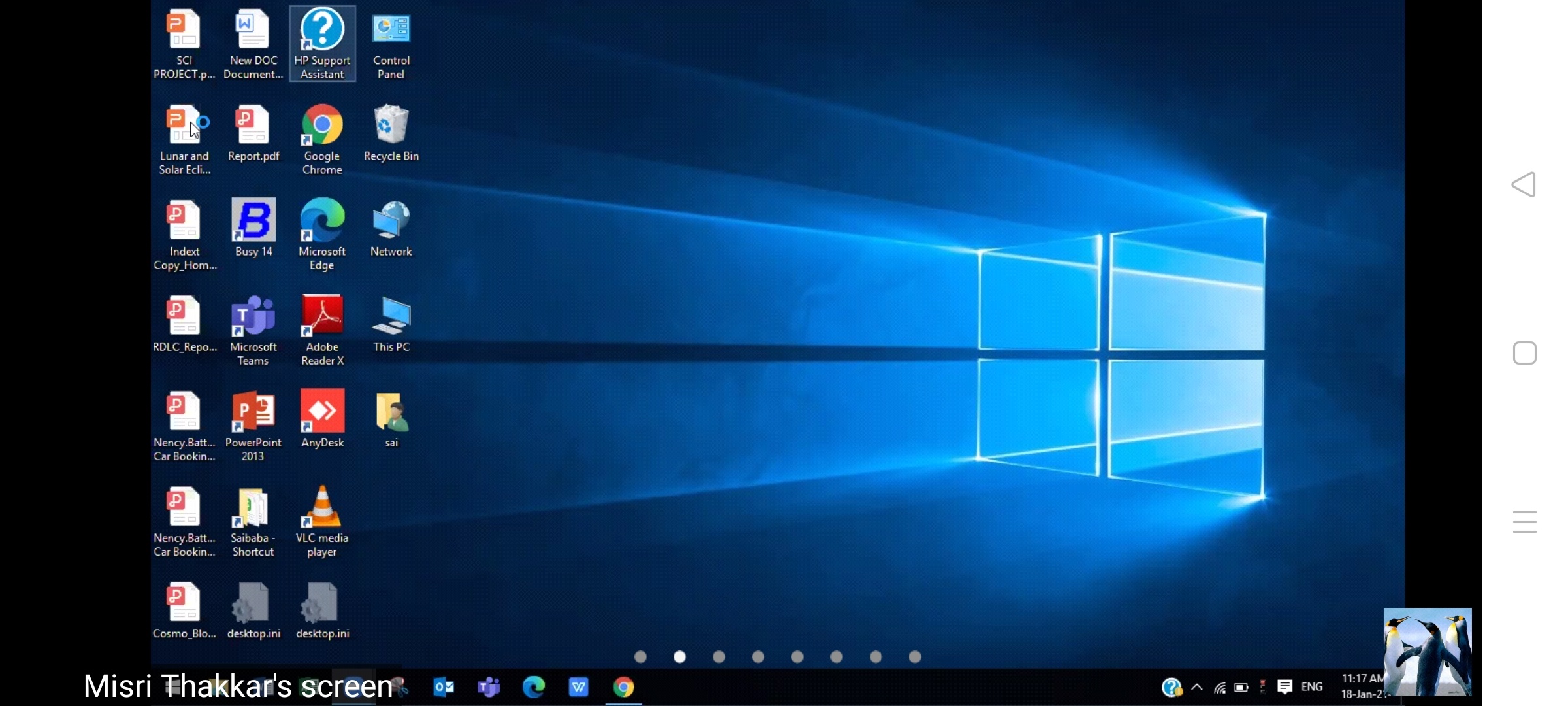The height and width of the screenshot is (706, 1568).
Task: Open the Action Center notifications icon
Action: [1285, 687]
